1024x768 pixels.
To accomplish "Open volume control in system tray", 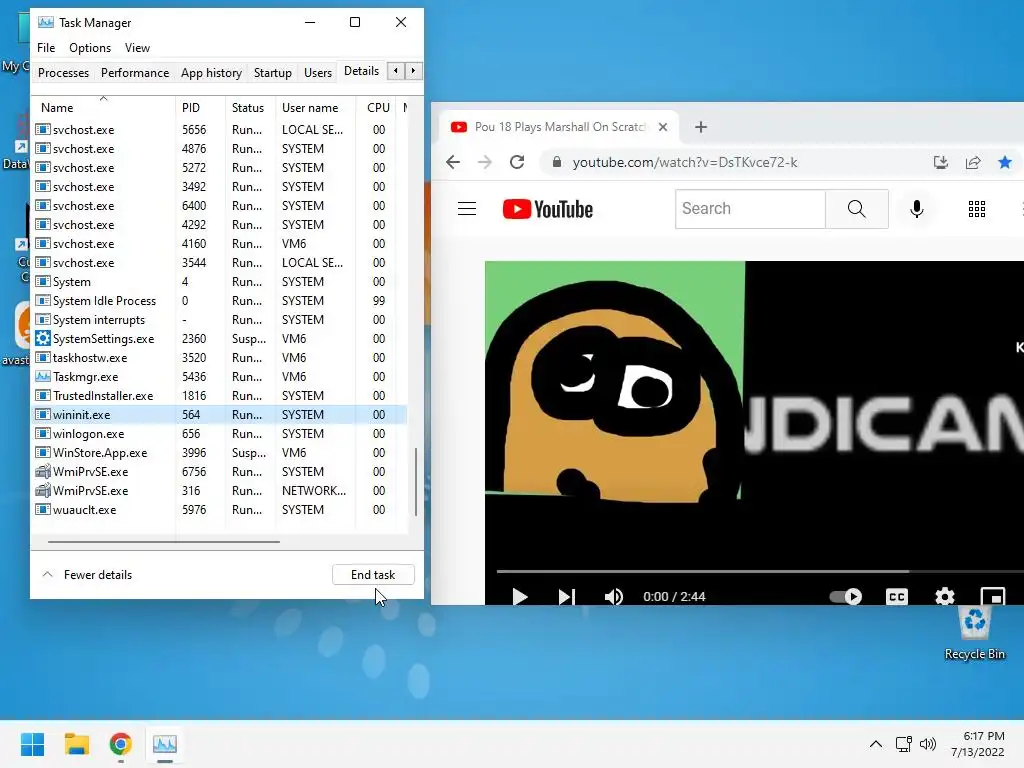I will coord(927,744).
